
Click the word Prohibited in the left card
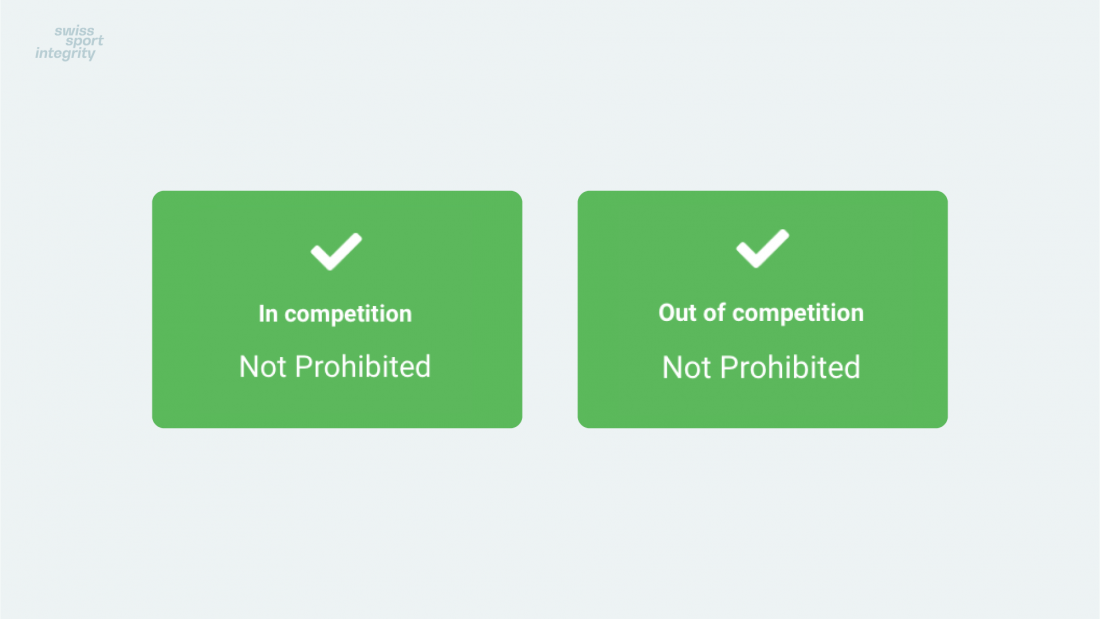[x=363, y=366]
